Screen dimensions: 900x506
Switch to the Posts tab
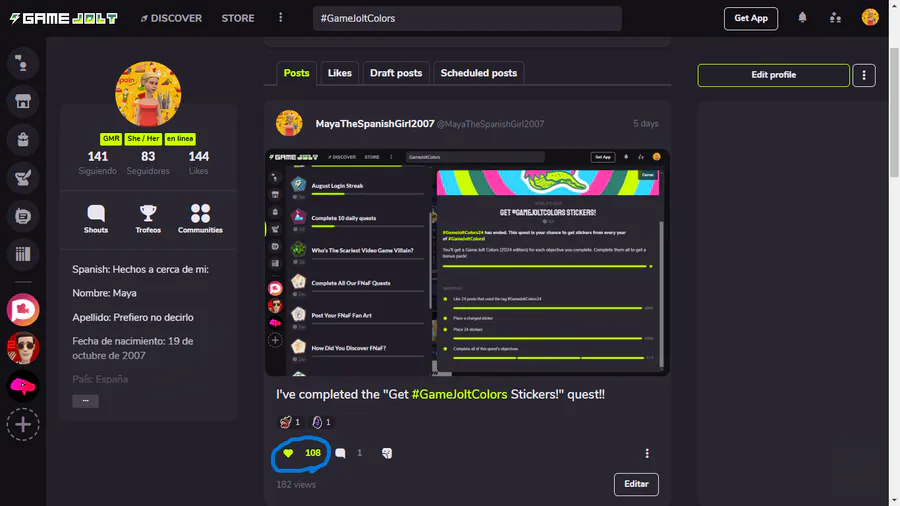[x=296, y=73]
